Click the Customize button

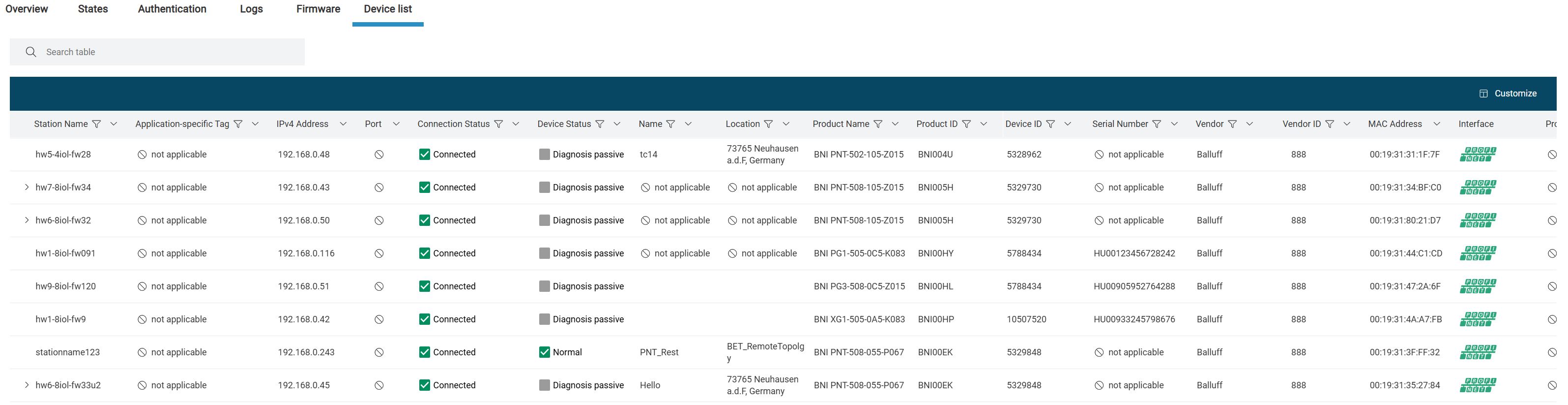coord(1508,94)
